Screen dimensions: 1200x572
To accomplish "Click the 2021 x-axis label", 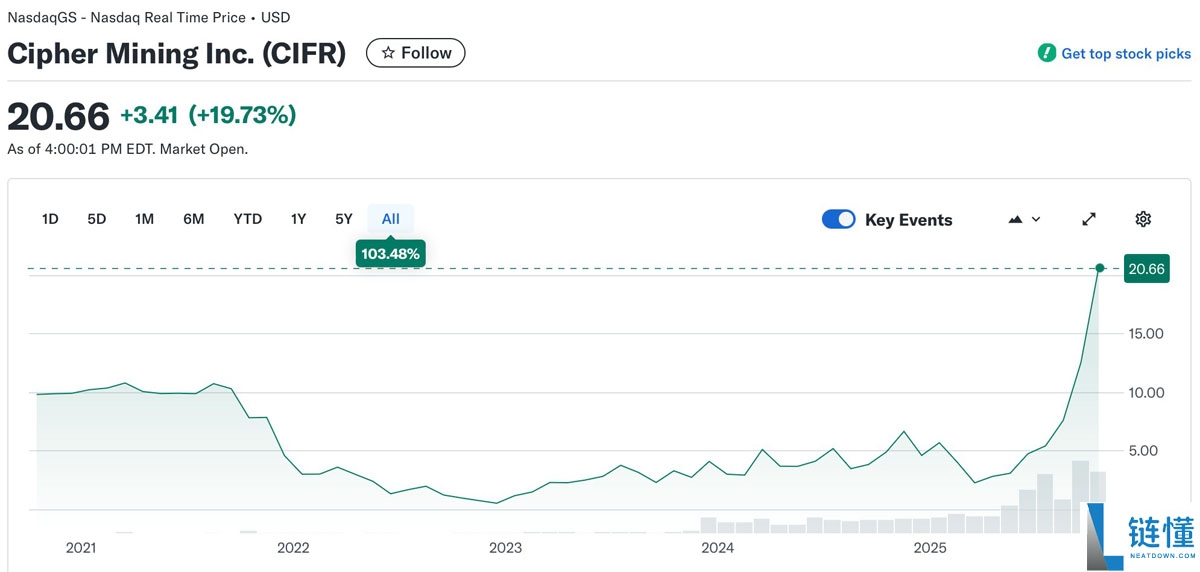I will pos(81,548).
